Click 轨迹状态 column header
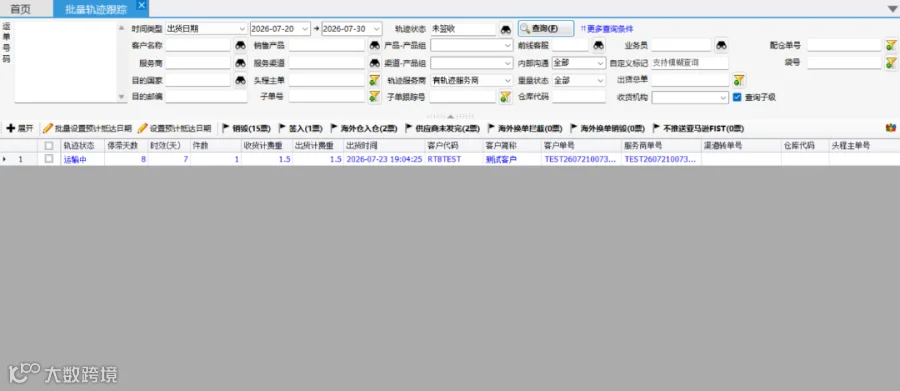The image size is (900, 391). coord(82,146)
